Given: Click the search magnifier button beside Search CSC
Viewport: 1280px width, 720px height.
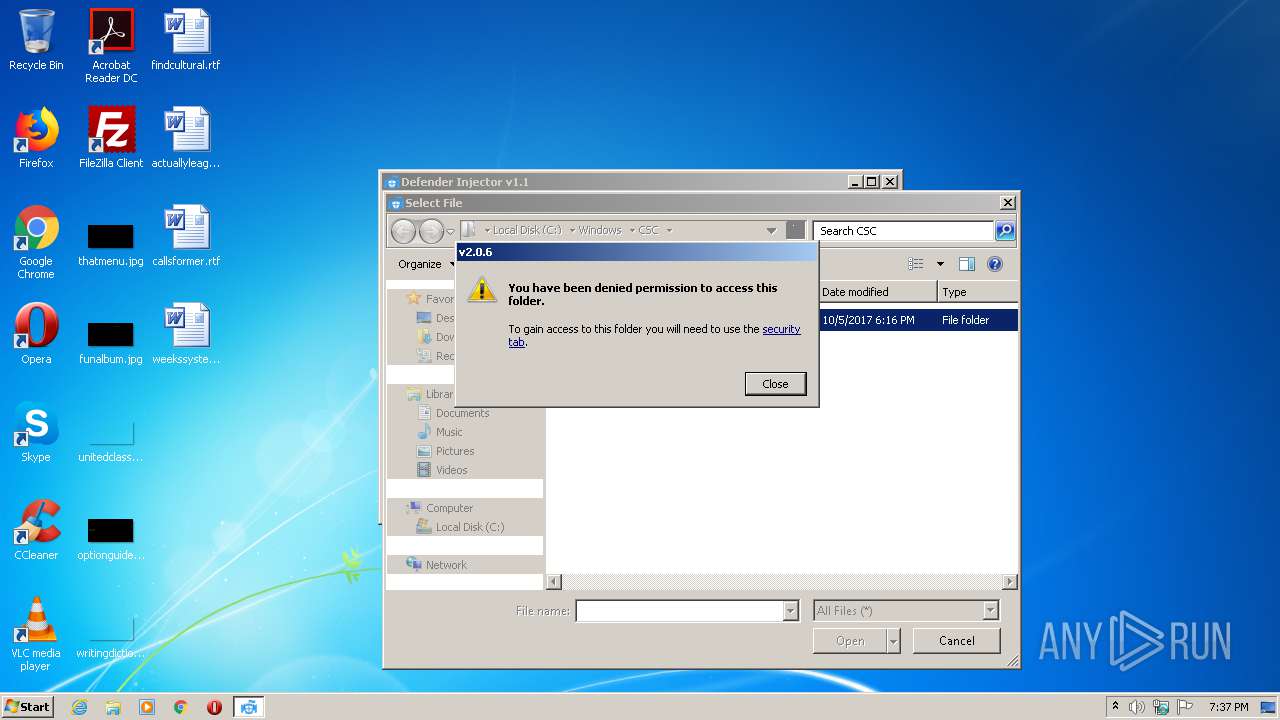Looking at the screenshot, I should [1005, 231].
